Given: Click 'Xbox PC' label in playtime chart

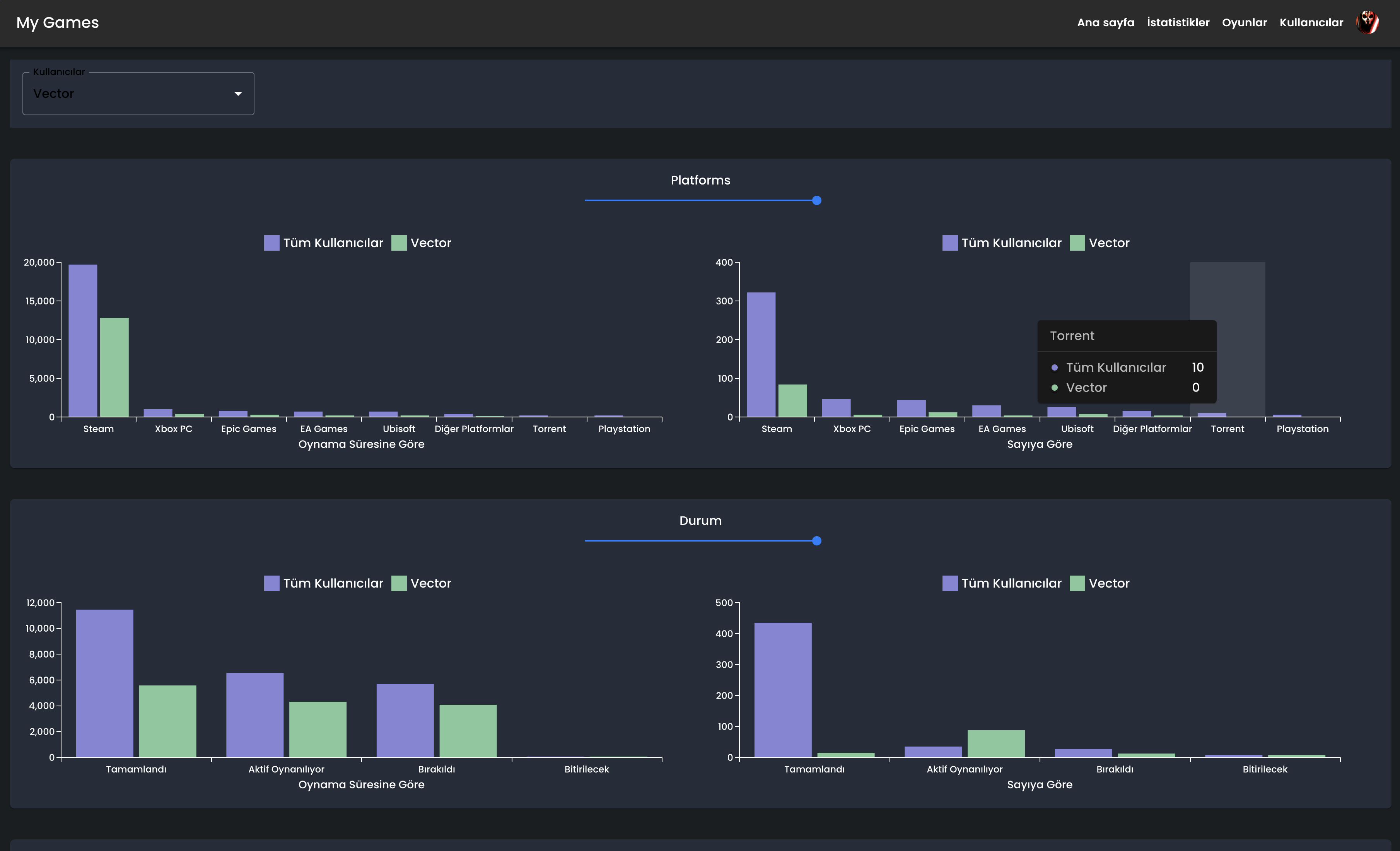Looking at the screenshot, I should tap(174, 429).
